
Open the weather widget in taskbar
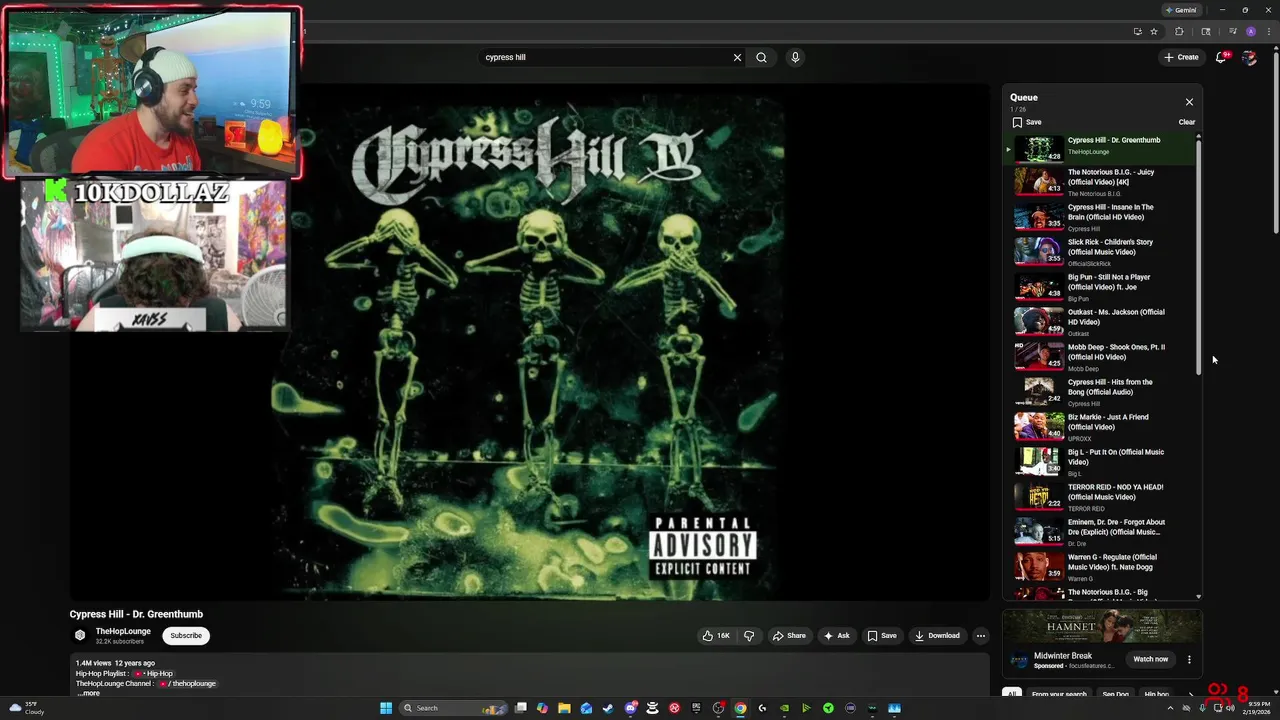27,708
